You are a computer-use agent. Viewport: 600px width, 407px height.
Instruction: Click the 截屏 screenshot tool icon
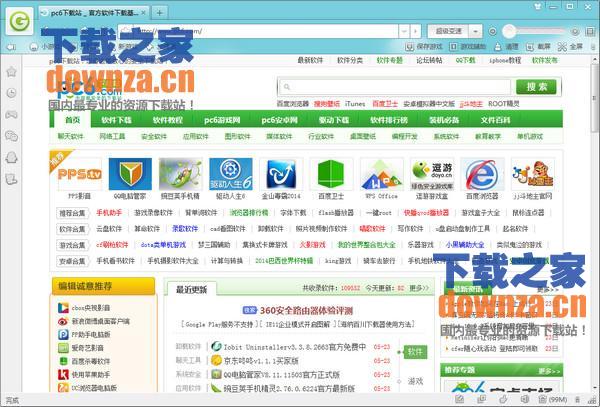(530, 47)
